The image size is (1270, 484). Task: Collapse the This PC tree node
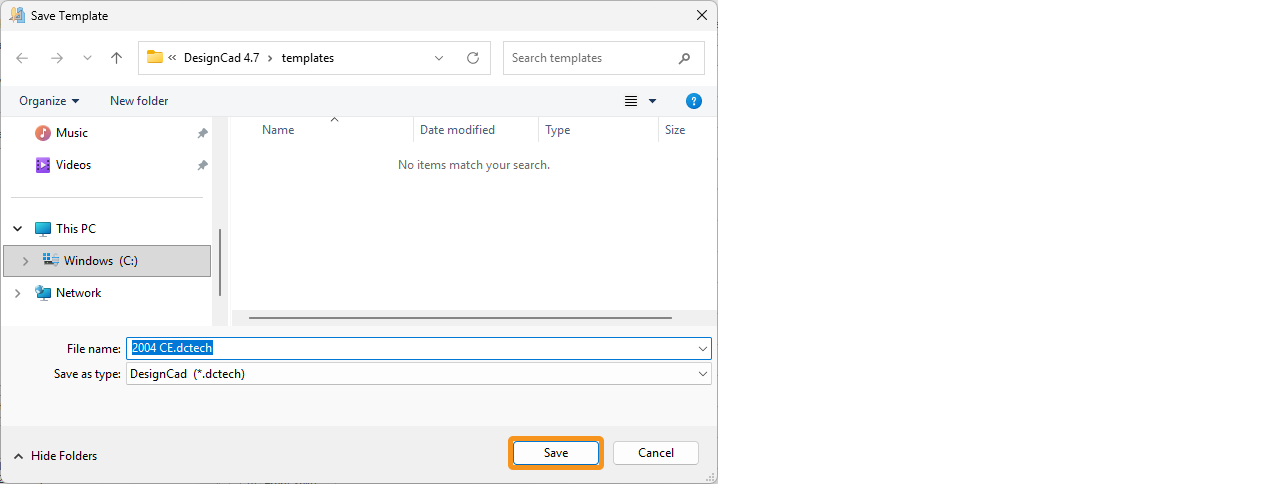pyautogui.click(x=17, y=229)
